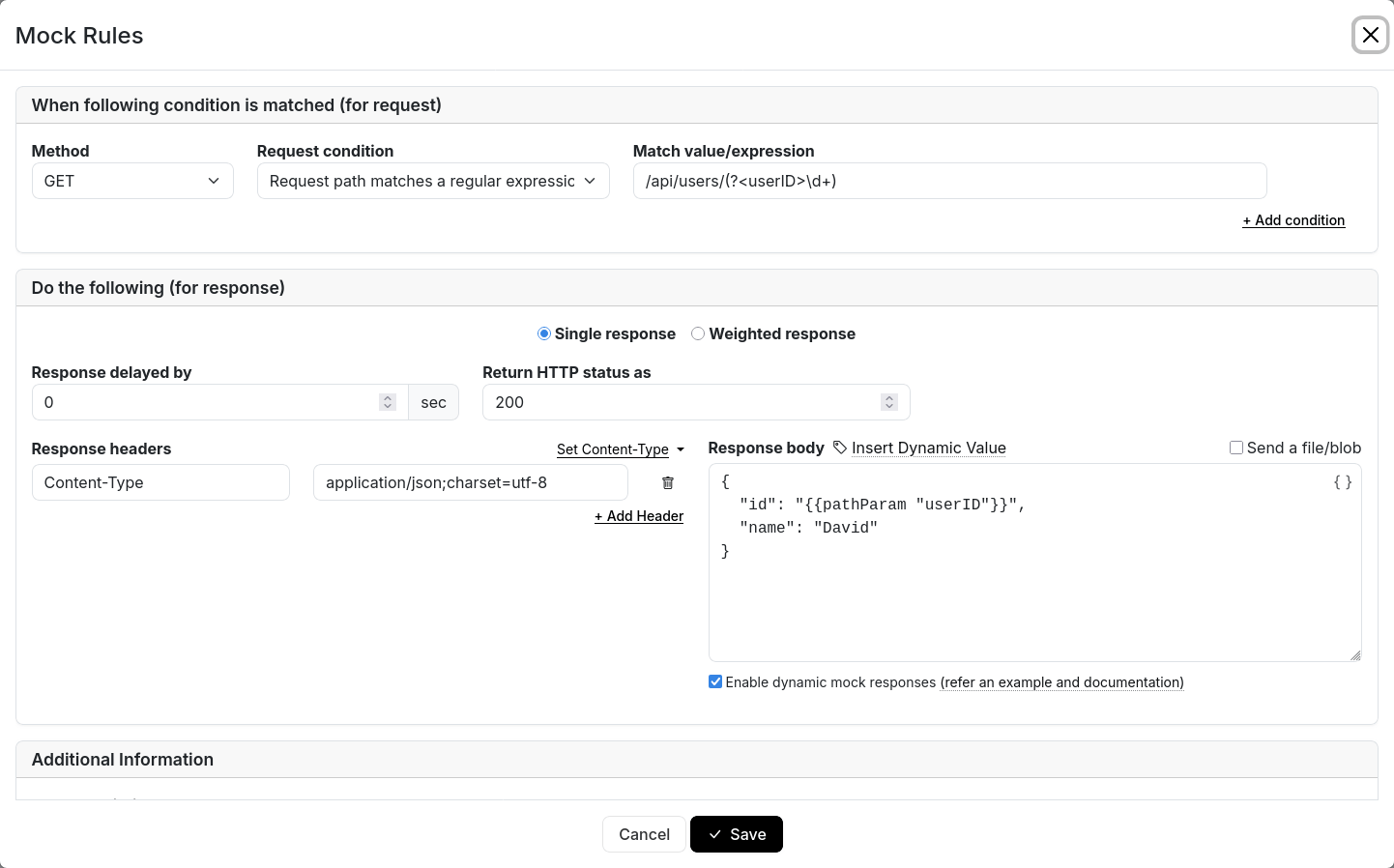
Task: Open the Method dropdown showing GET
Action: (132, 181)
